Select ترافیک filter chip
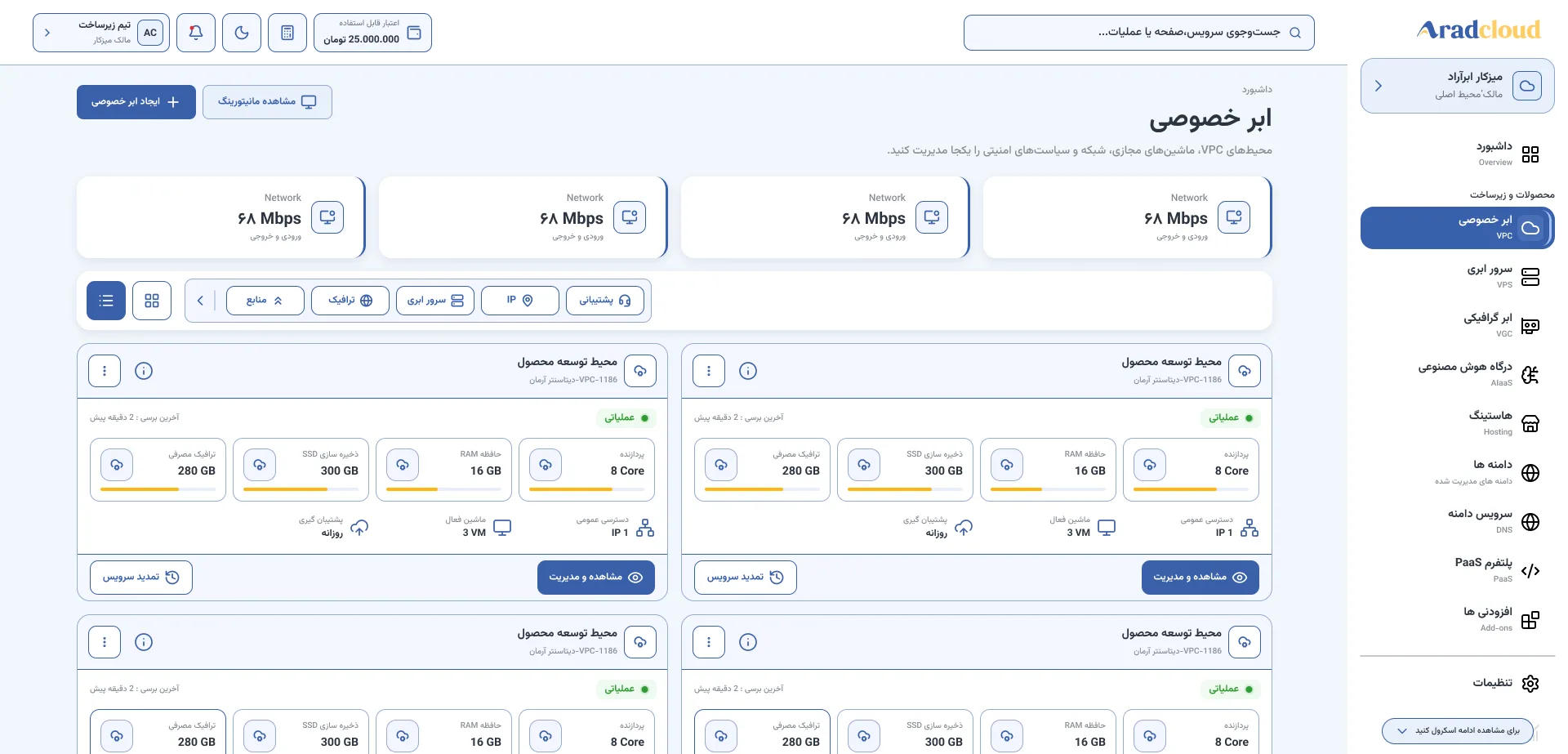 point(350,301)
